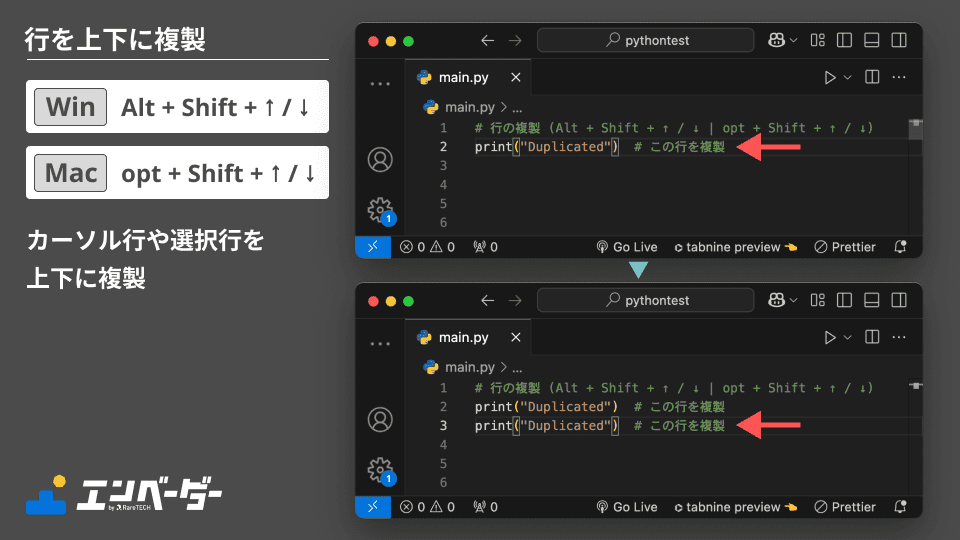Image resolution: width=960 pixels, height=540 pixels.
Task: Click main.py breadcrumb in top window
Action: coord(470,107)
